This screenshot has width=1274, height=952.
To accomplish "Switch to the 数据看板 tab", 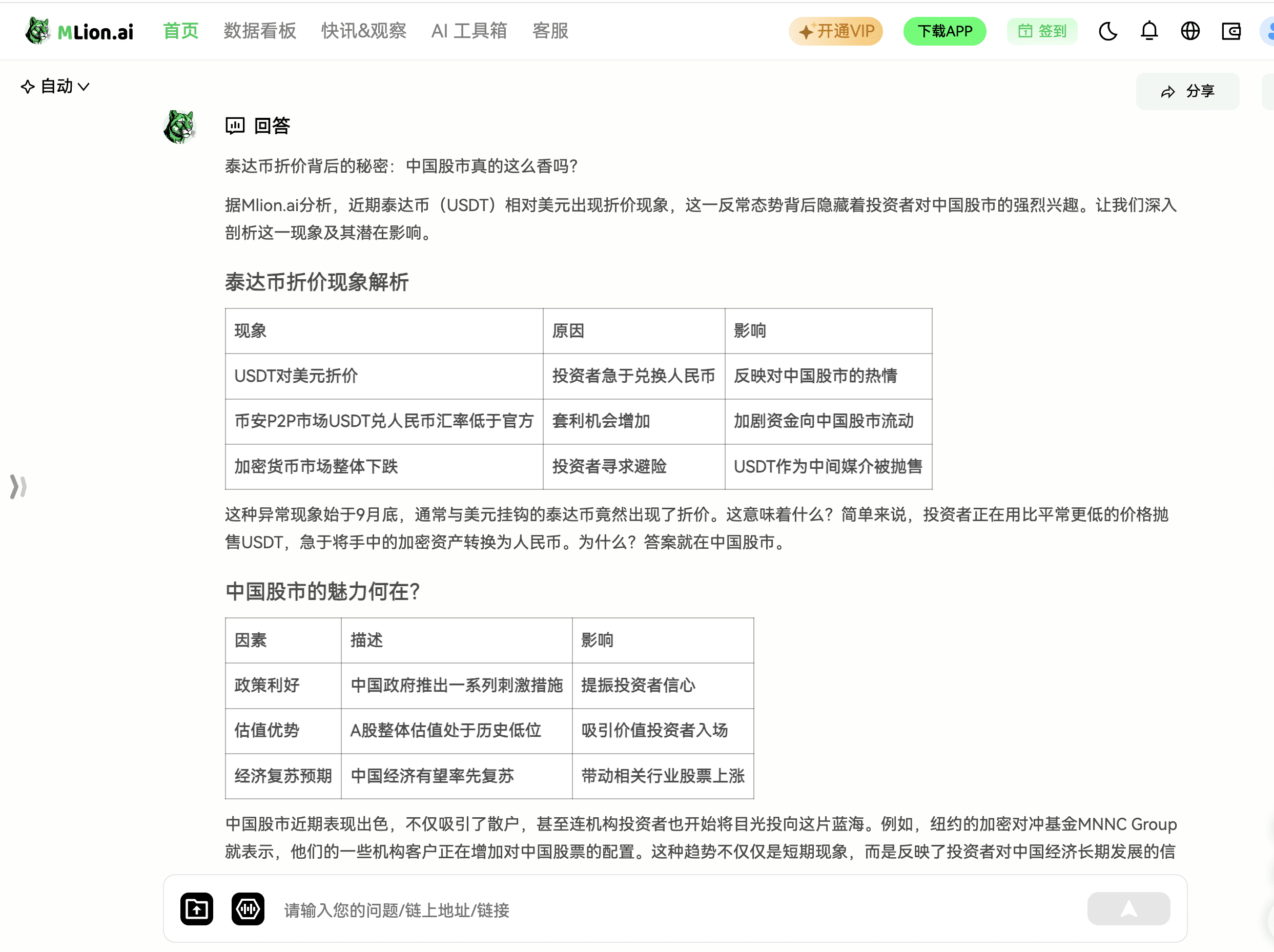I will (x=260, y=31).
